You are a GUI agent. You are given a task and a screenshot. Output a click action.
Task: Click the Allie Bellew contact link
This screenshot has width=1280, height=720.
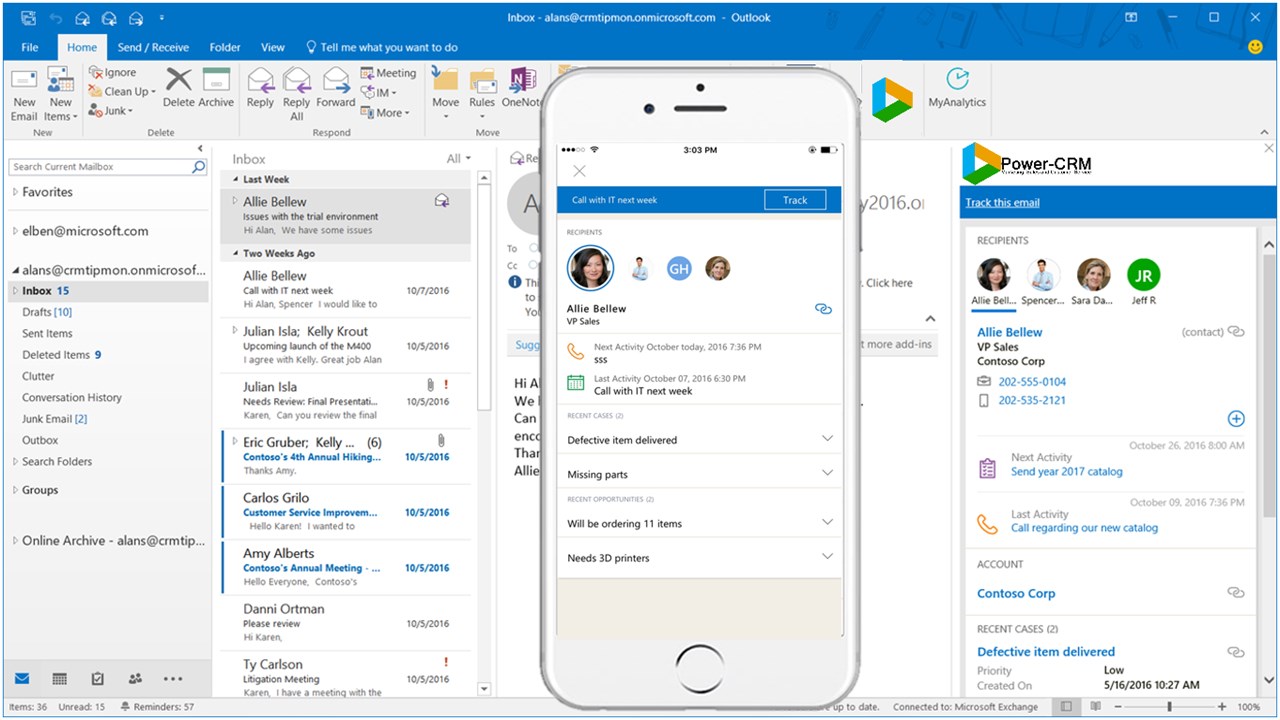1009,332
